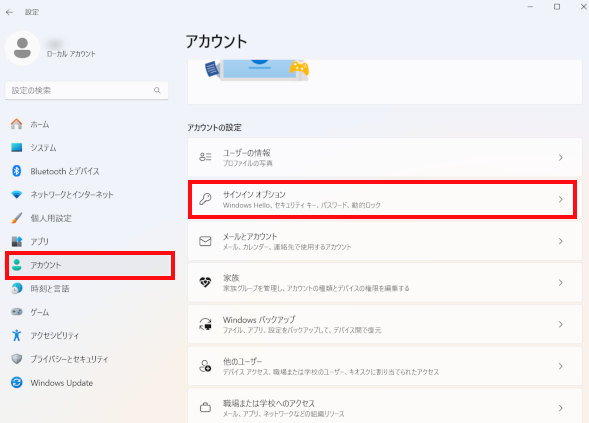The height and width of the screenshot is (423, 589).
Task: Click the ローカル アカウント label
Action: 71,54
